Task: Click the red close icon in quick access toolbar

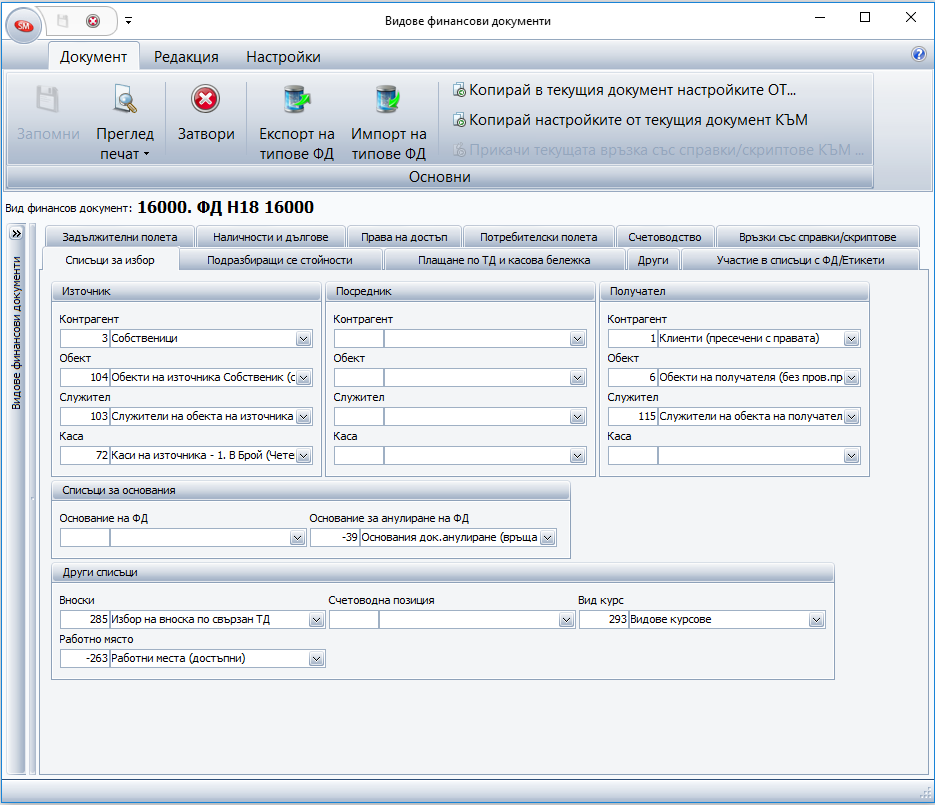Action: 93,21
